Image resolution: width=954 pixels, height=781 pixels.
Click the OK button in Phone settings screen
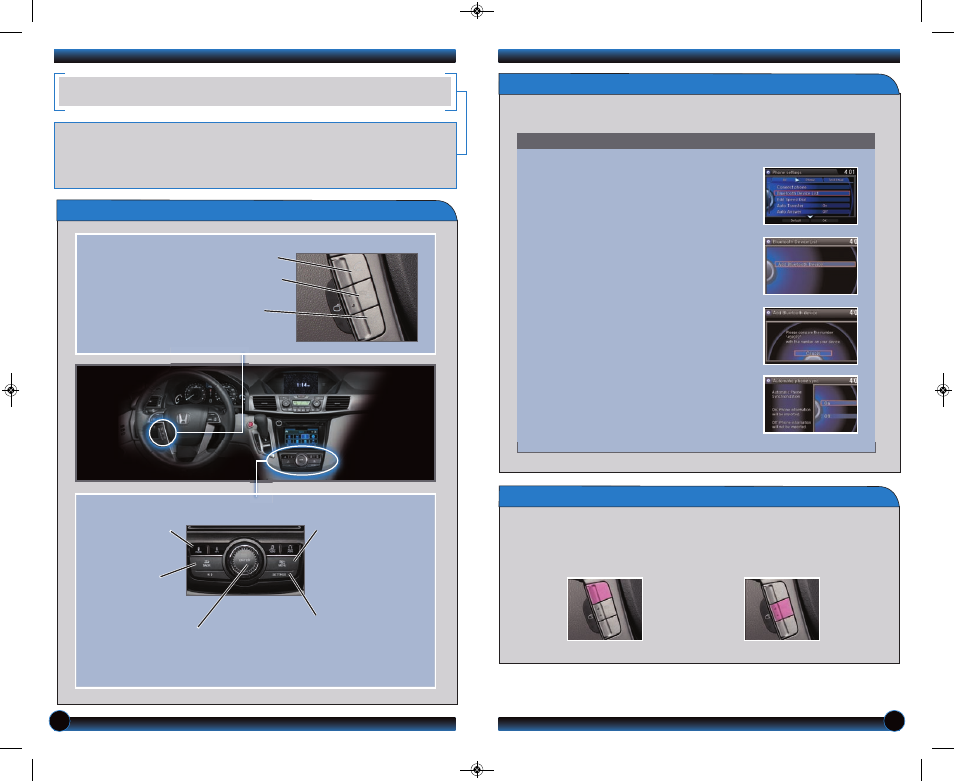(x=825, y=220)
